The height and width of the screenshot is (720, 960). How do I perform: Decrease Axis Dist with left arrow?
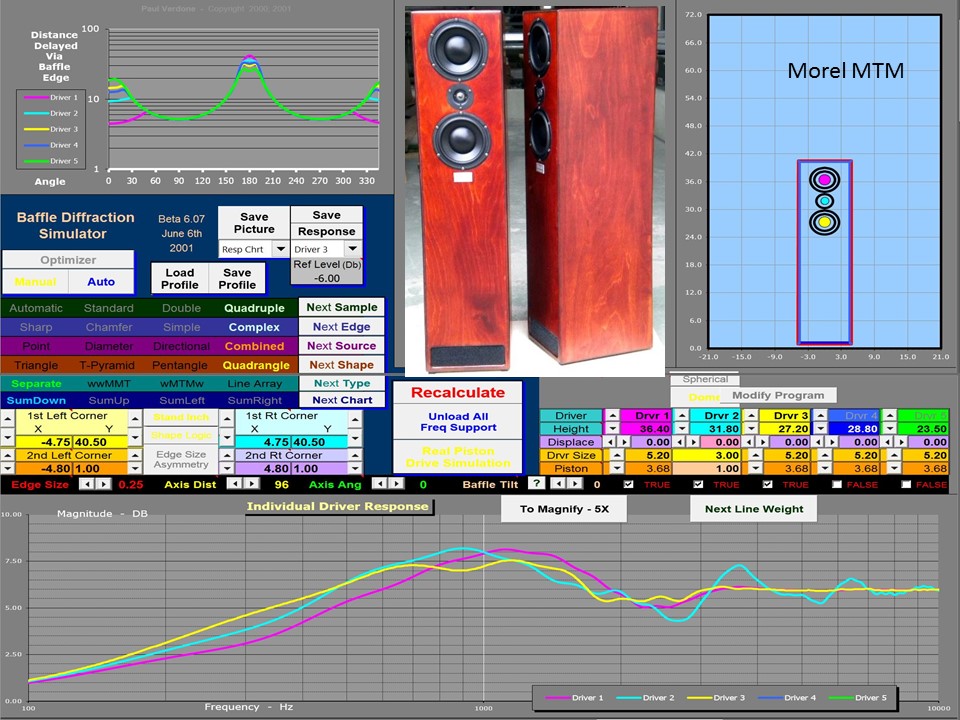[x=235, y=484]
